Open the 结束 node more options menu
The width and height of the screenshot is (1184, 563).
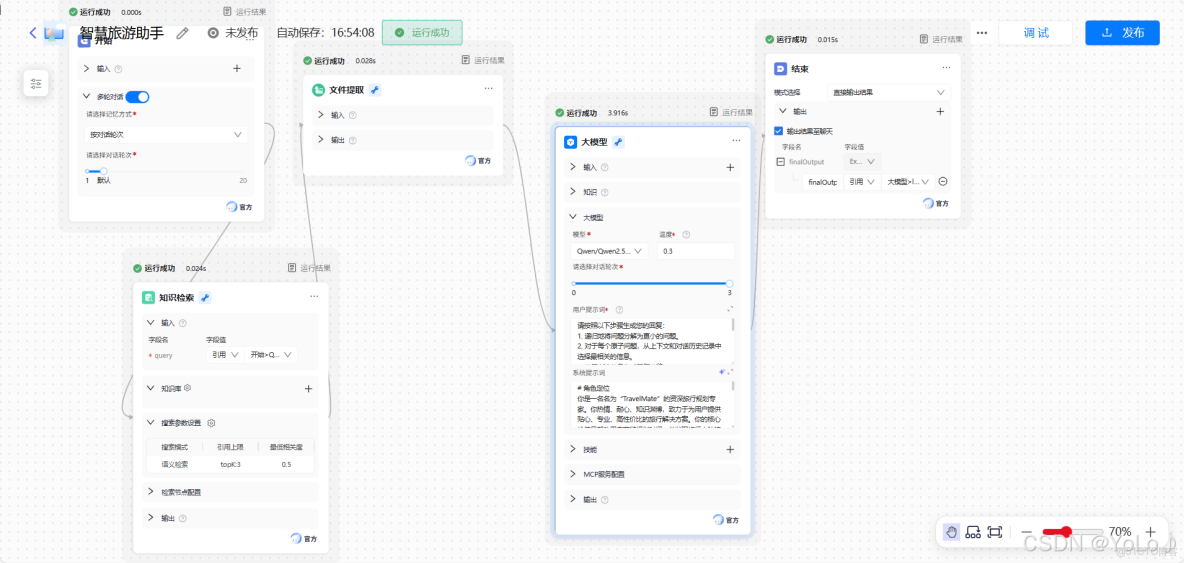946,68
